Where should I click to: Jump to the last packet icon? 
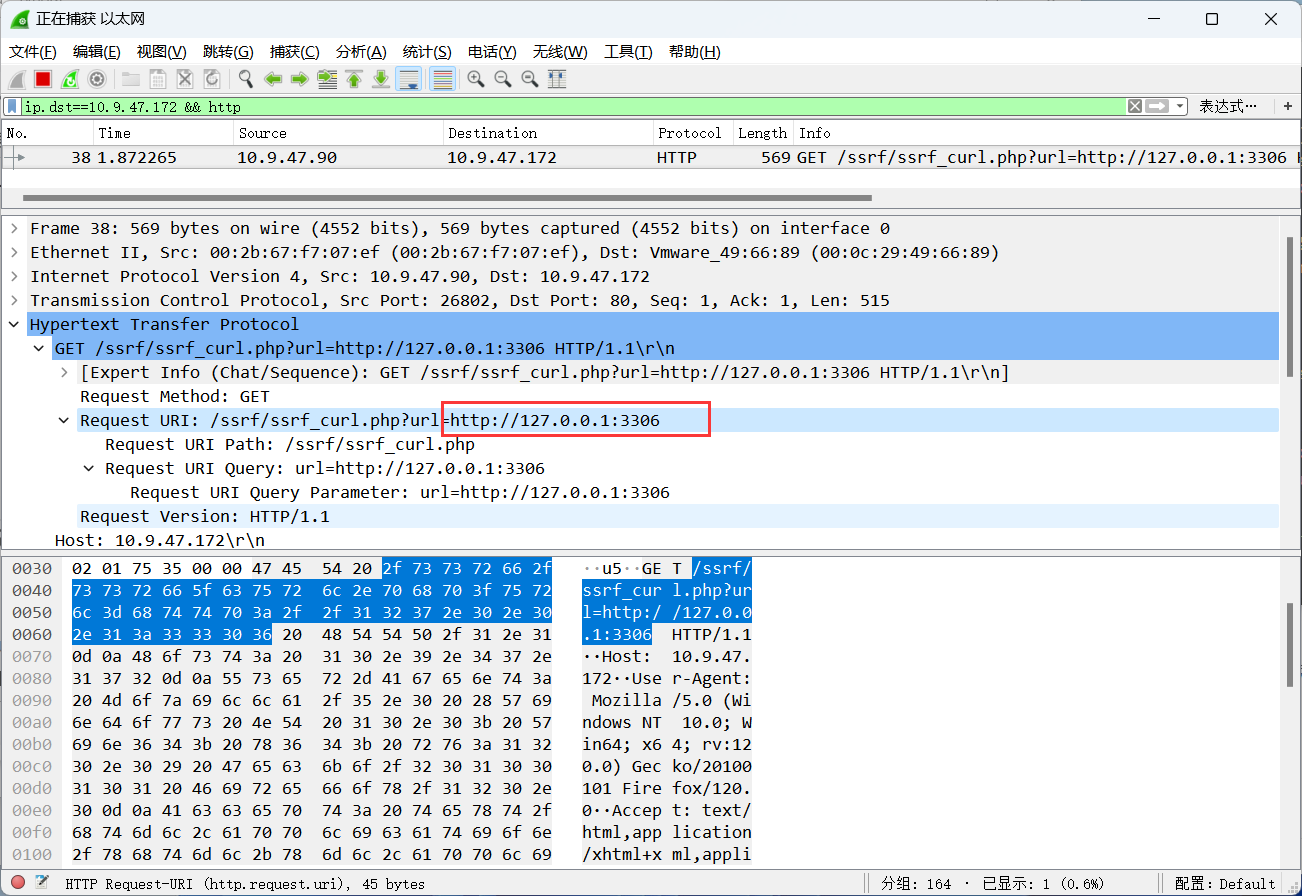point(381,79)
